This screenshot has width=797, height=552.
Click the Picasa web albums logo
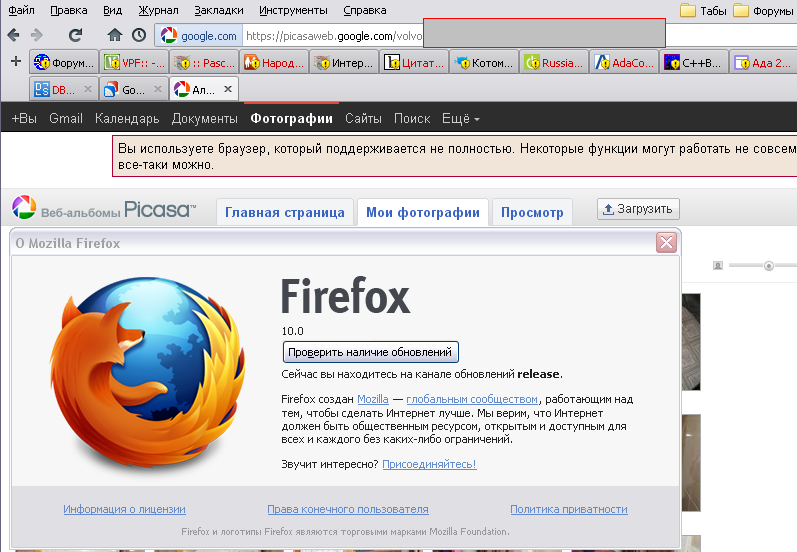[104, 210]
